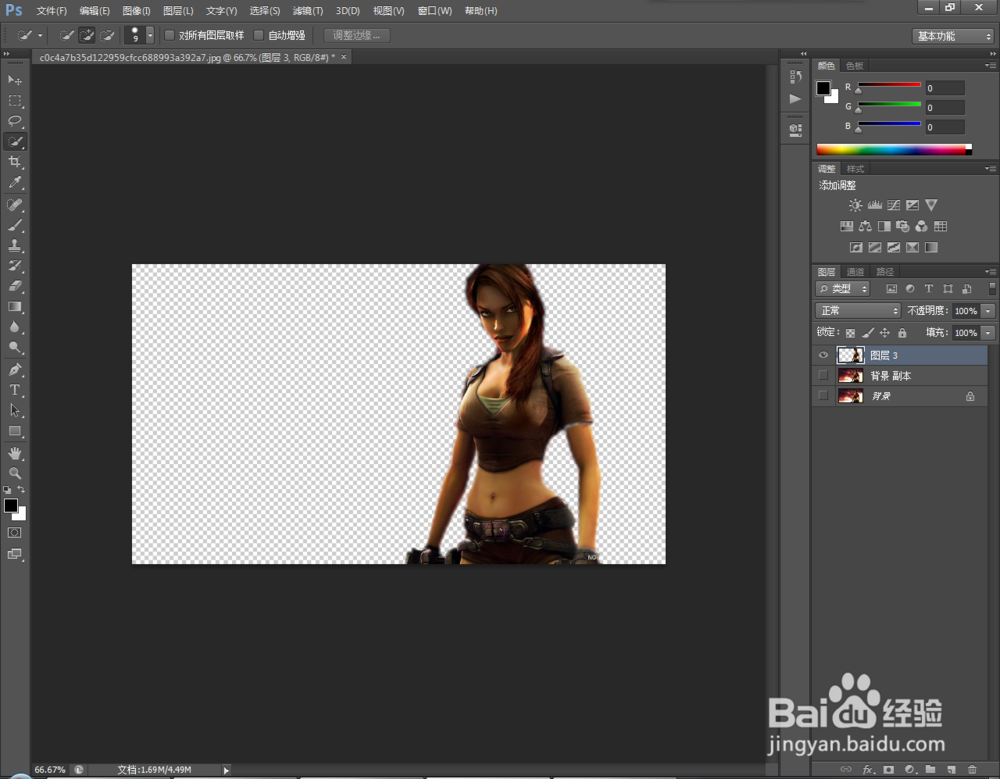The height and width of the screenshot is (779, 1000).
Task: Open the 不透明度 slider arrow
Action: pyautogui.click(x=988, y=311)
